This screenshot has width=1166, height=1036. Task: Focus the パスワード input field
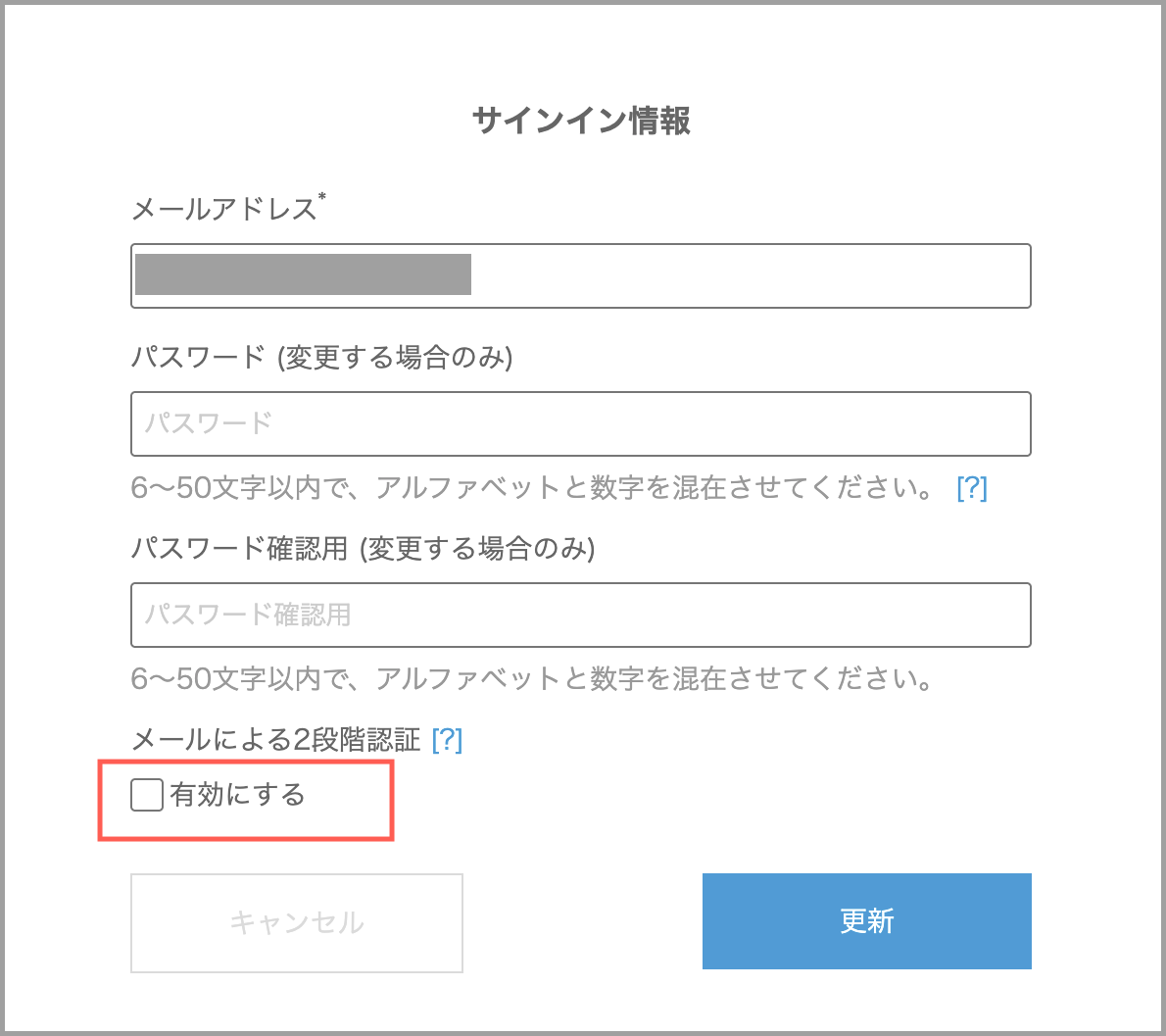tap(581, 424)
